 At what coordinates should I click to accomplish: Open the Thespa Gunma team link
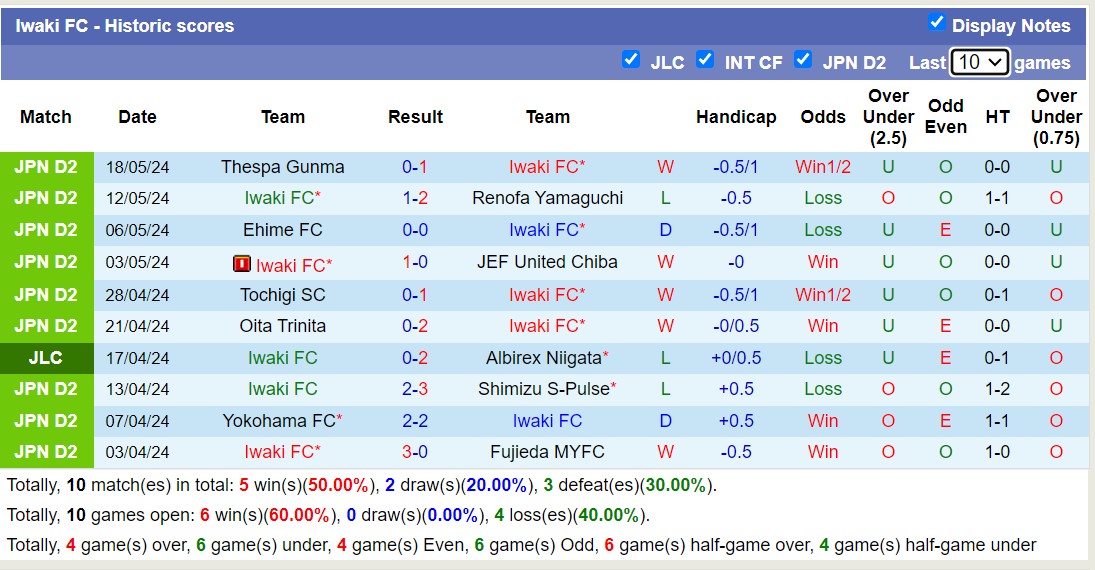coord(283,167)
